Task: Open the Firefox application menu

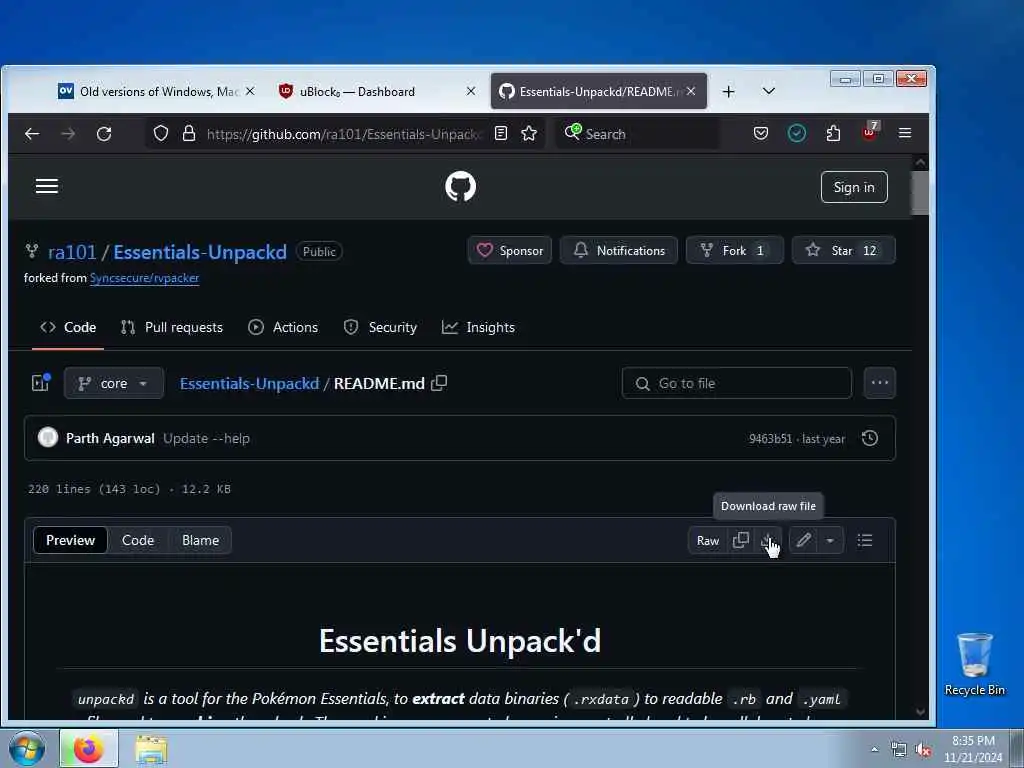Action: (904, 133)
